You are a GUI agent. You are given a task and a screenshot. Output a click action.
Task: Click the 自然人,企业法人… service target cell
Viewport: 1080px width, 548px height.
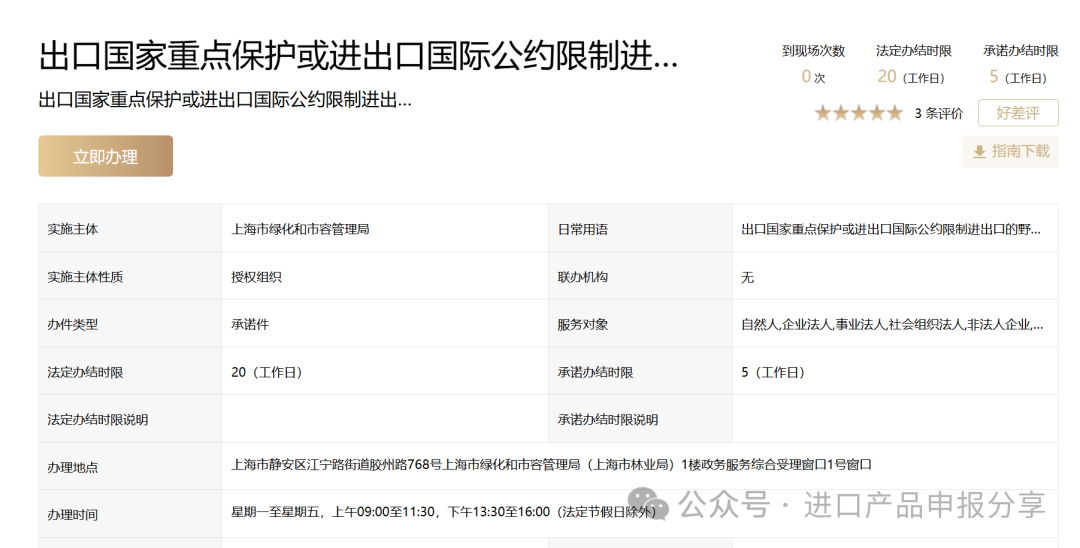[893, 324]
